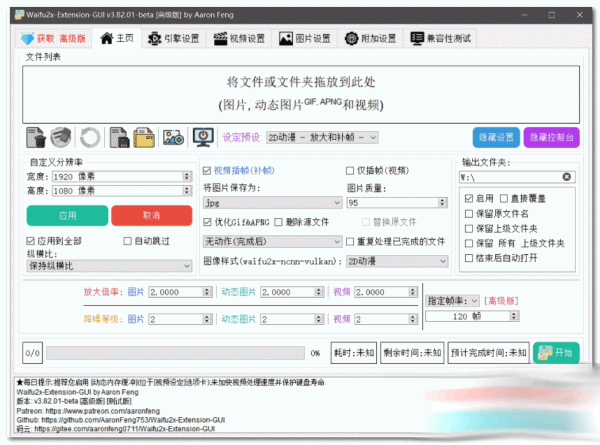Click the 应用 apply resolution button

click(67, 215)
